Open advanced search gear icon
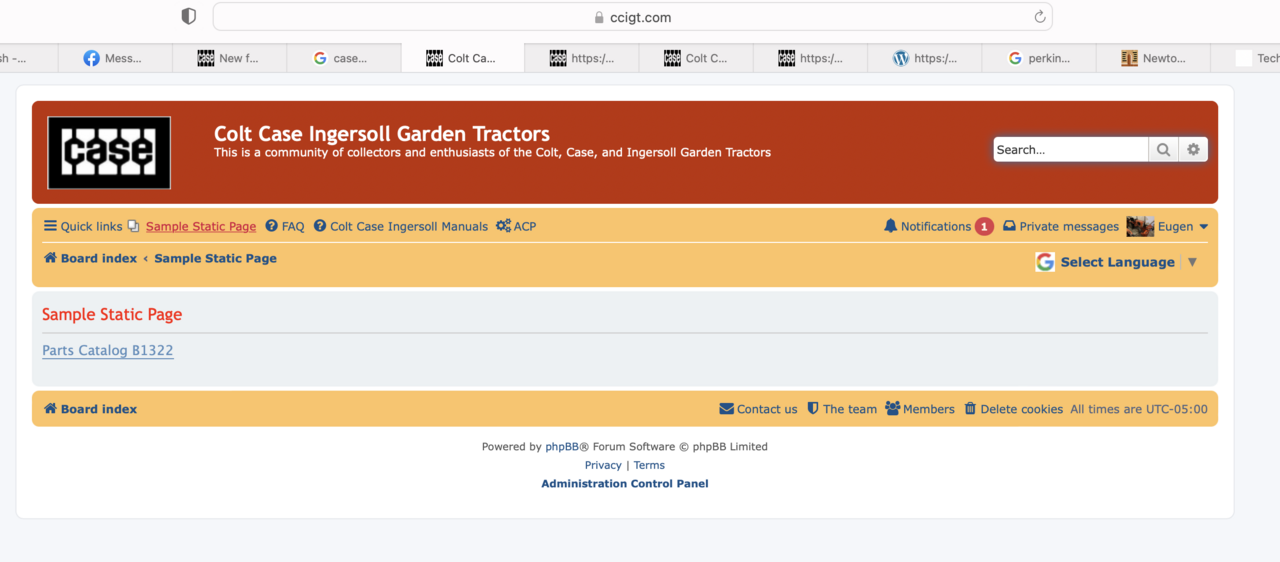Screen dimensions: 1280x562 pyautogui.click(x=1193, y=150)
